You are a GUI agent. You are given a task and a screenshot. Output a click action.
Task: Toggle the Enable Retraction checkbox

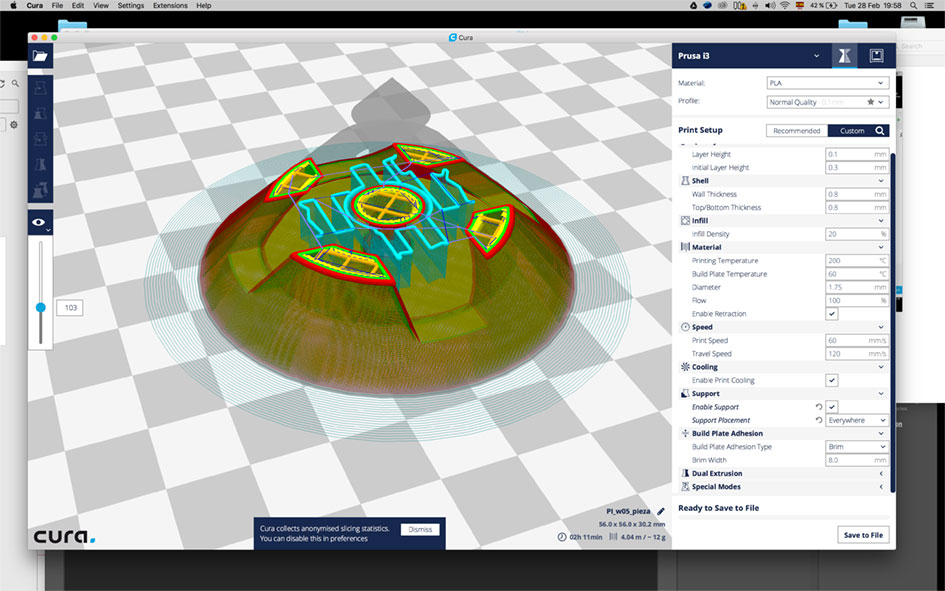pos(832,314)
